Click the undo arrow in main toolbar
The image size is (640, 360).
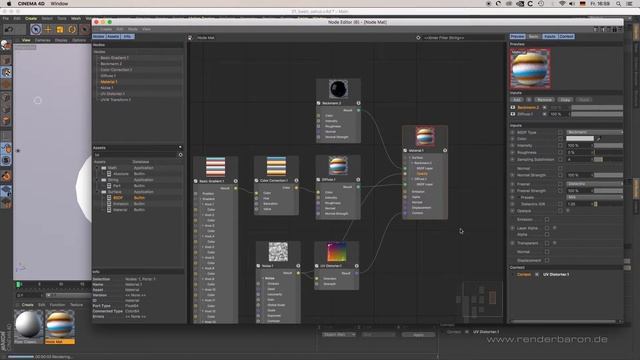click(x=9, y=29)
